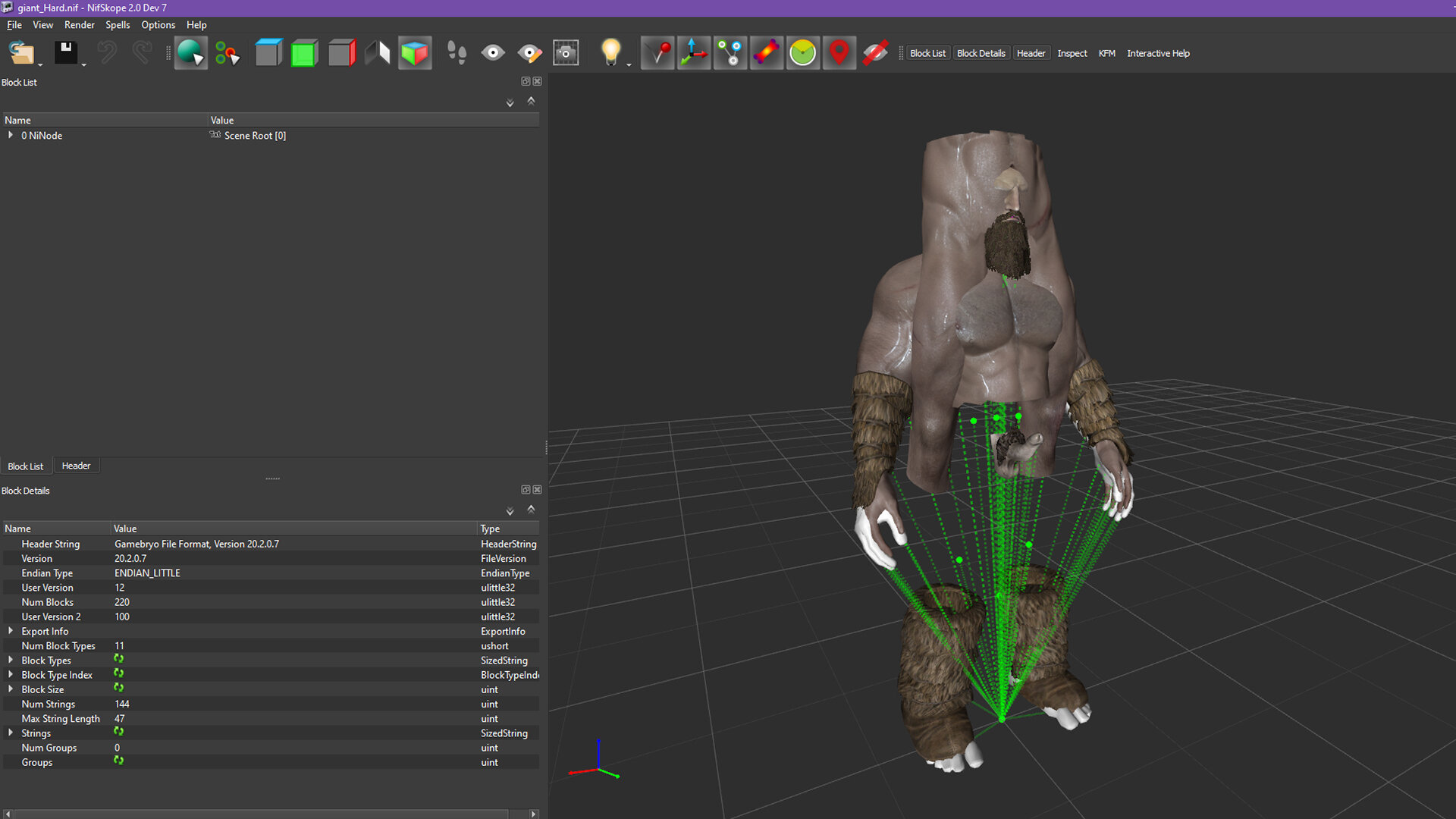Toggle the show nodes connections button
Image resolution: width=1456 pixels, height=819 pixels.
pyautogui.click(x=730, y=53)
